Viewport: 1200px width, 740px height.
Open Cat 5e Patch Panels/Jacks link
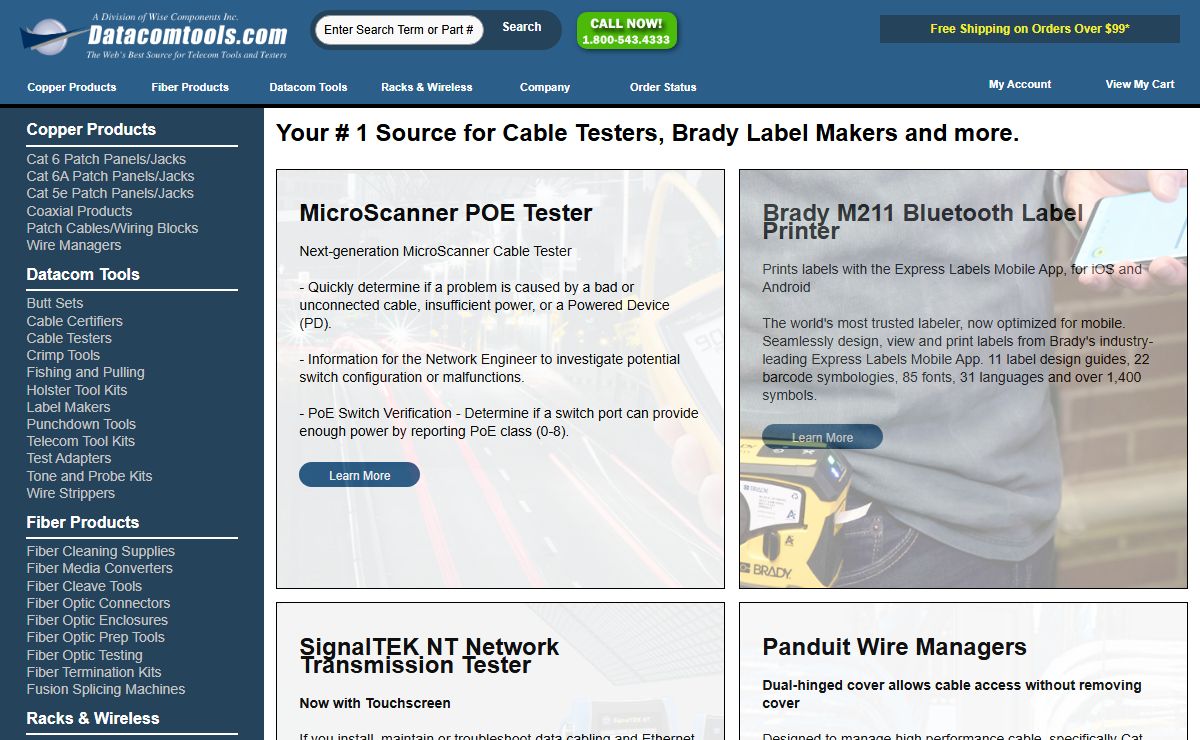click(110, 193)
